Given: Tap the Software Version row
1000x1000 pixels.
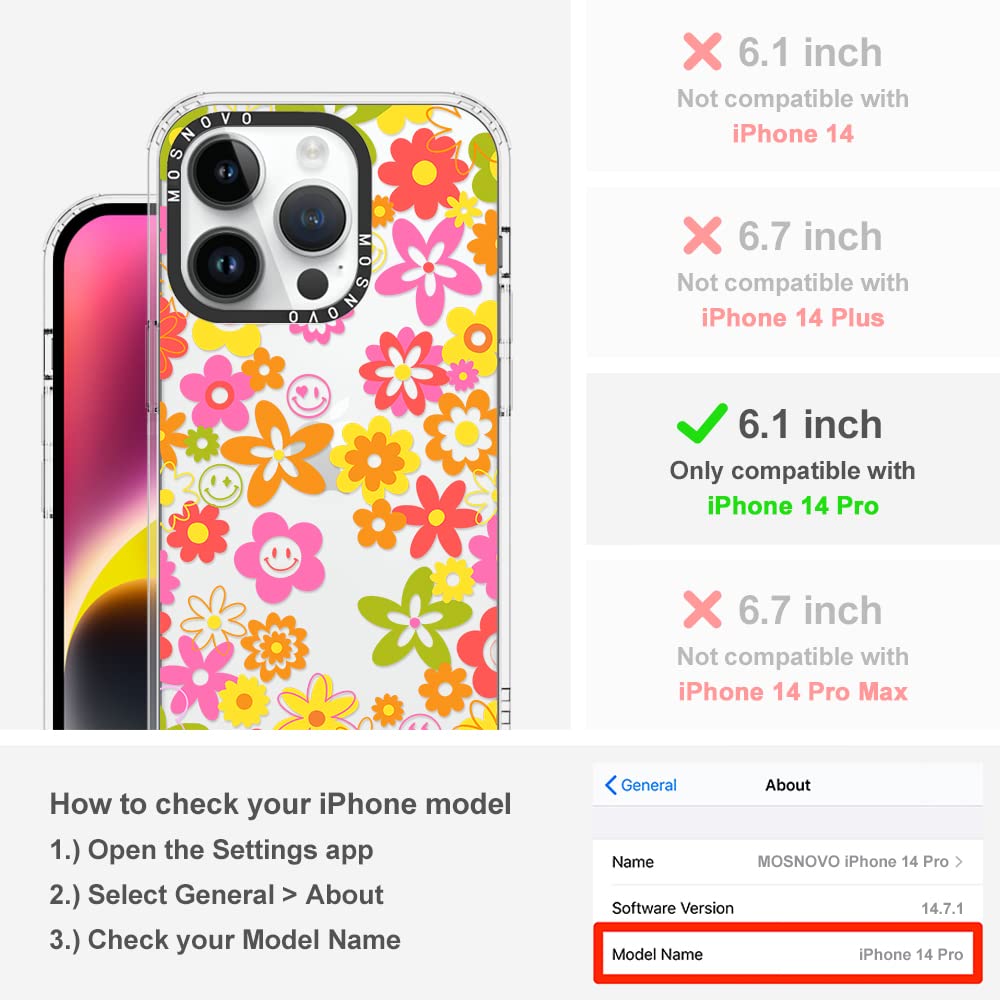Looking at the screenshot, I should 788,908.
